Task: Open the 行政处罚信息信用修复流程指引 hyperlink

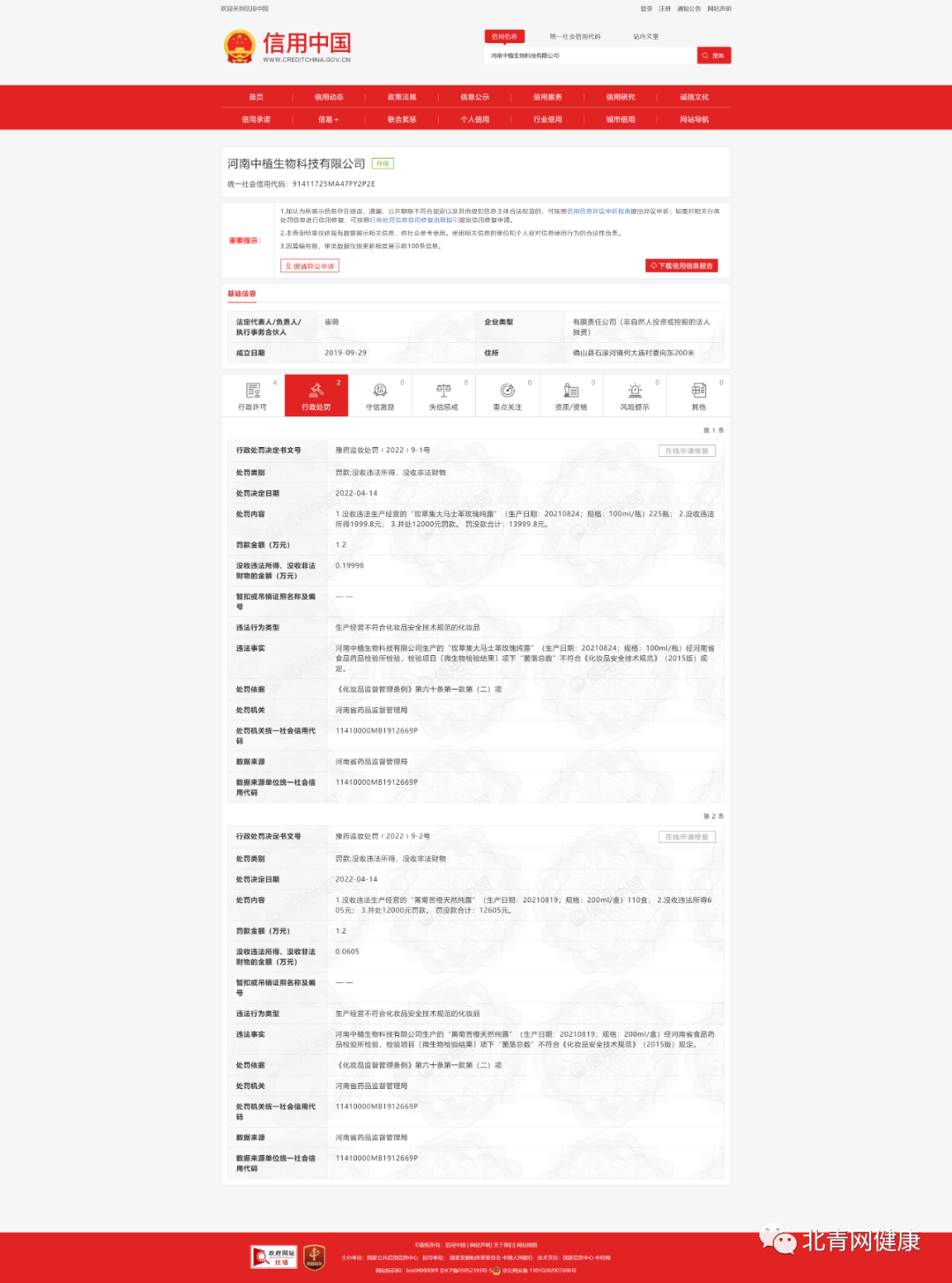Action: point(414,220)
